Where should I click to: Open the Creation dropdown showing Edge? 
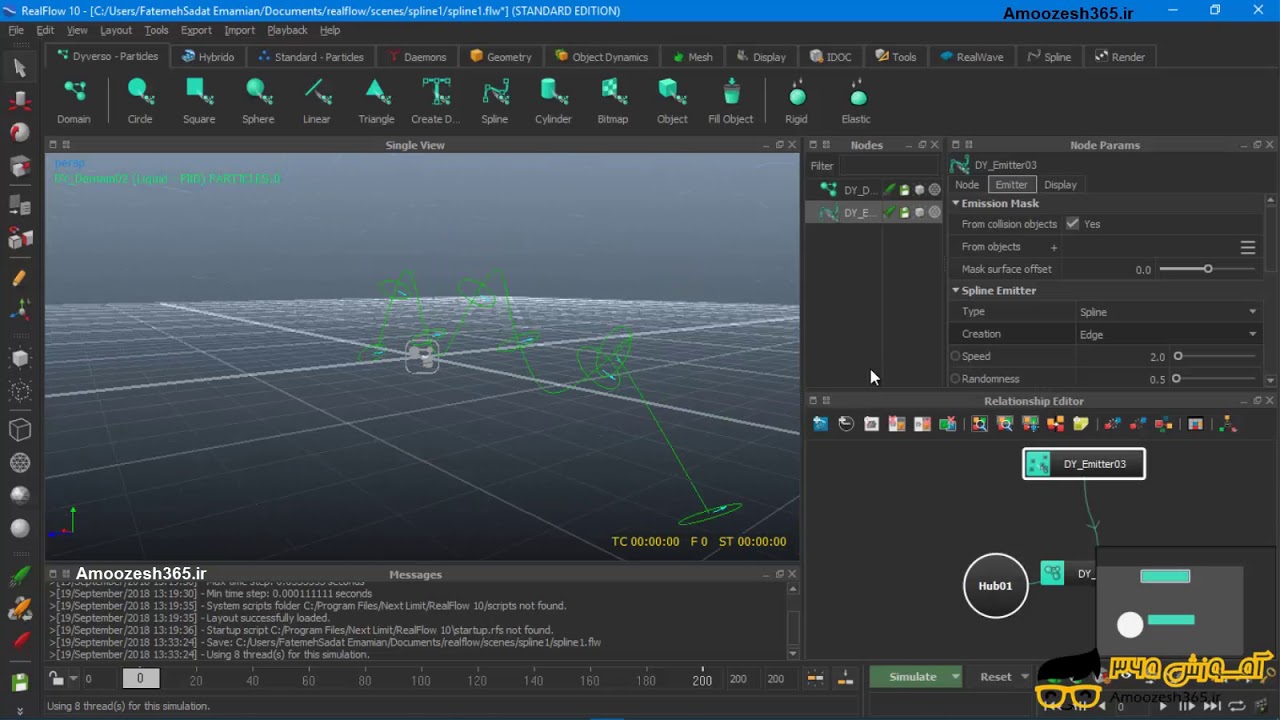click(x=1167, y=334)
